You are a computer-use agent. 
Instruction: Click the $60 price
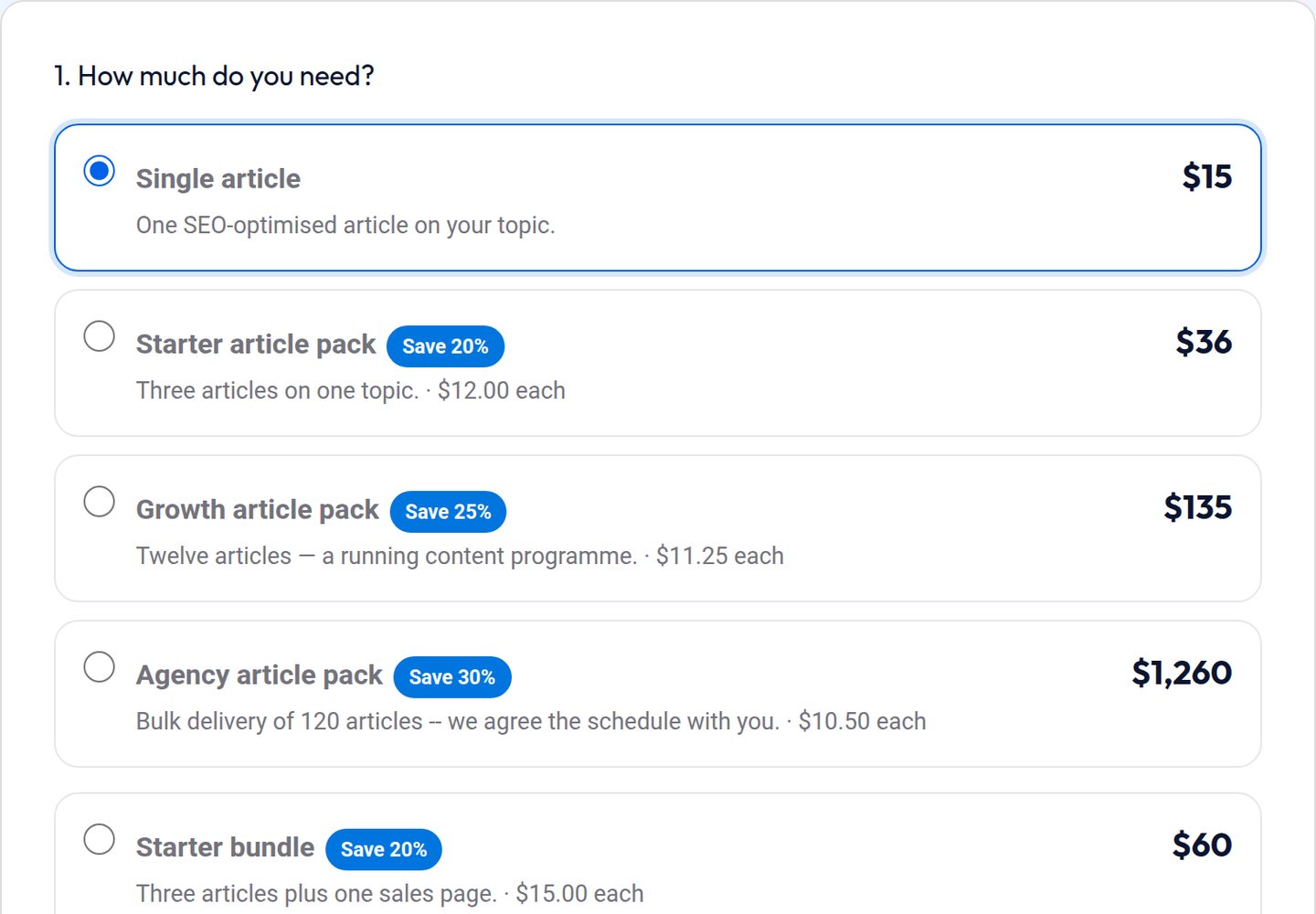pyautogui.click(x=1202, y=845)
